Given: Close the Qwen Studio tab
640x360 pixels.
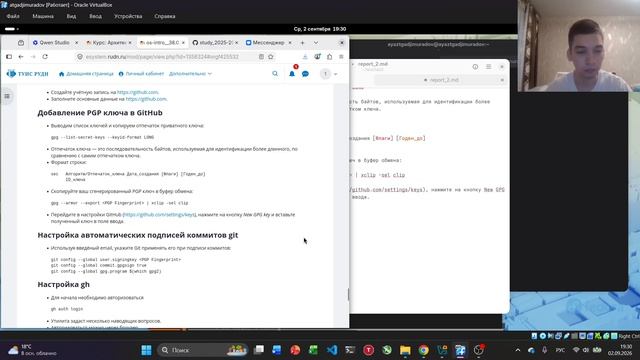Looking at the screenshot, I should (76, 42).
